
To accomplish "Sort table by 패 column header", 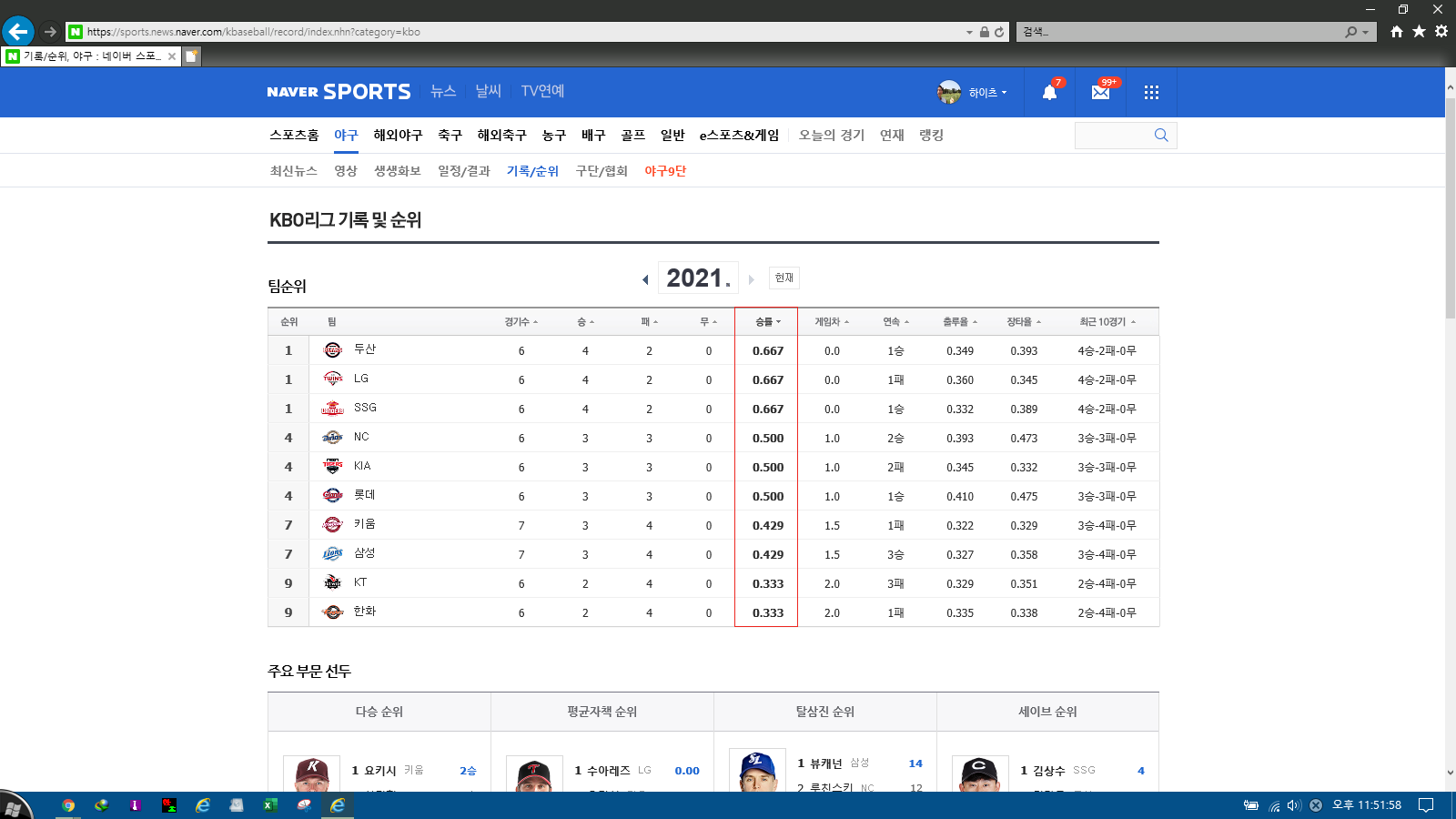I will coord(649,321).
